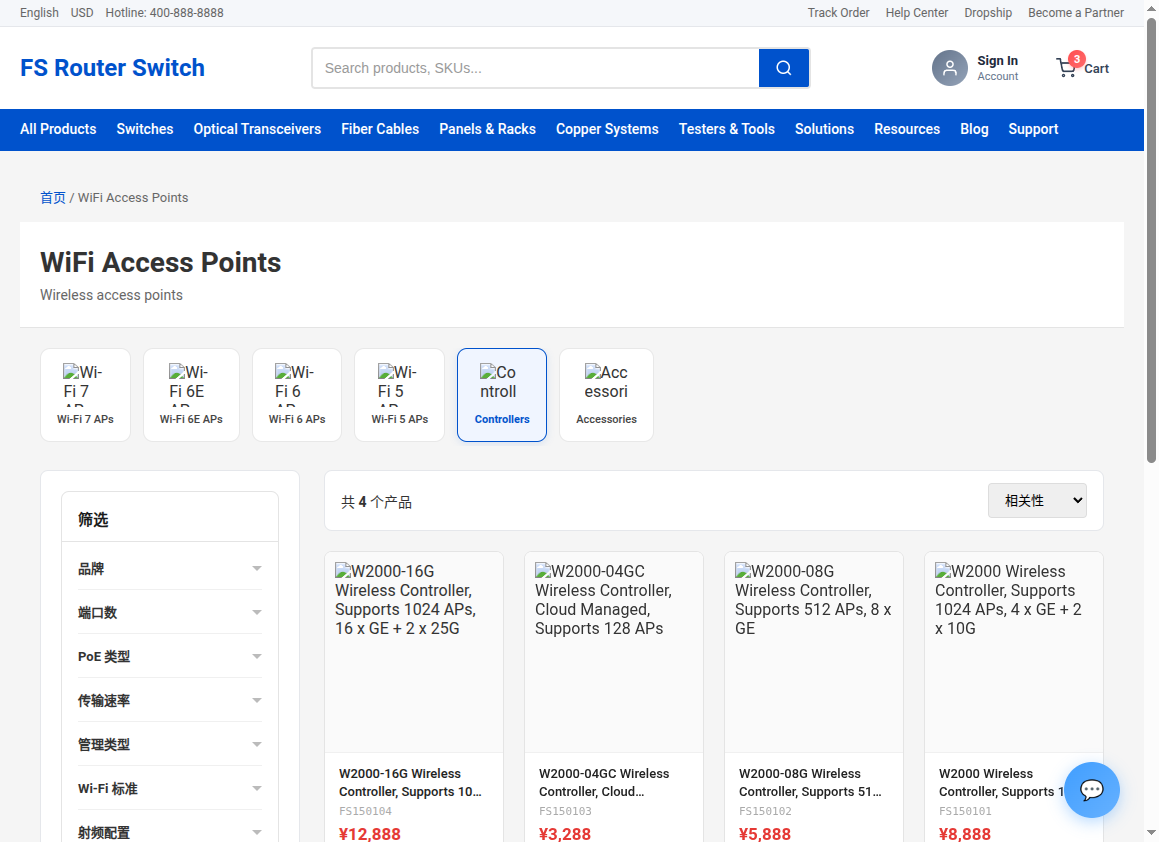
Task: Open the Testers & Tools menu
Action: point(727,129)
